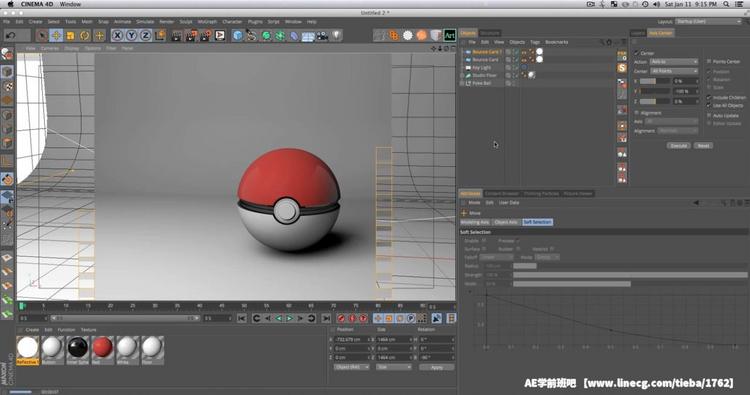Select the Soft Selection tab
This screenshot has height=395, width=750.
point(537,222)
